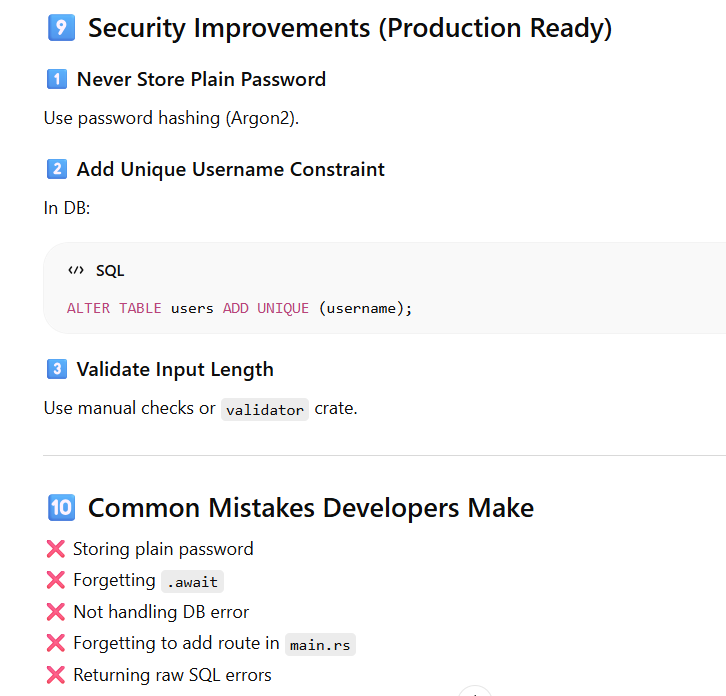Viewport: 726px width, 696px height.
Task: Click red X beside Forgetting .await
Action: (x=55, y=581)
